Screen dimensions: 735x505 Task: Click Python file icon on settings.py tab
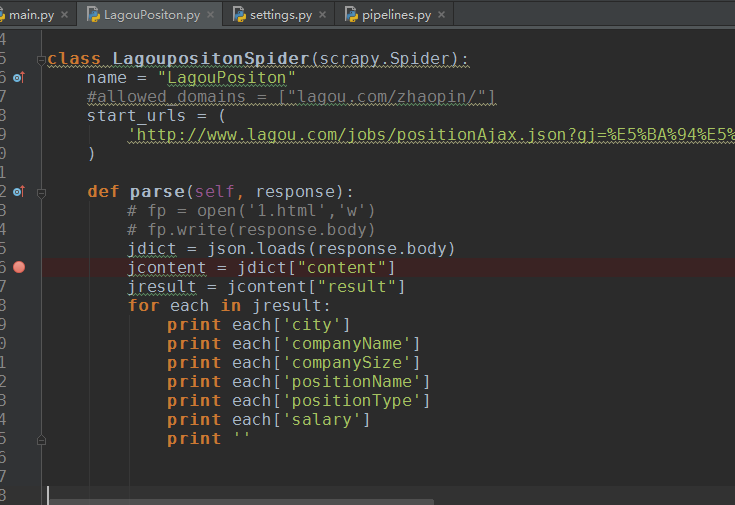(x=239, y=15)
